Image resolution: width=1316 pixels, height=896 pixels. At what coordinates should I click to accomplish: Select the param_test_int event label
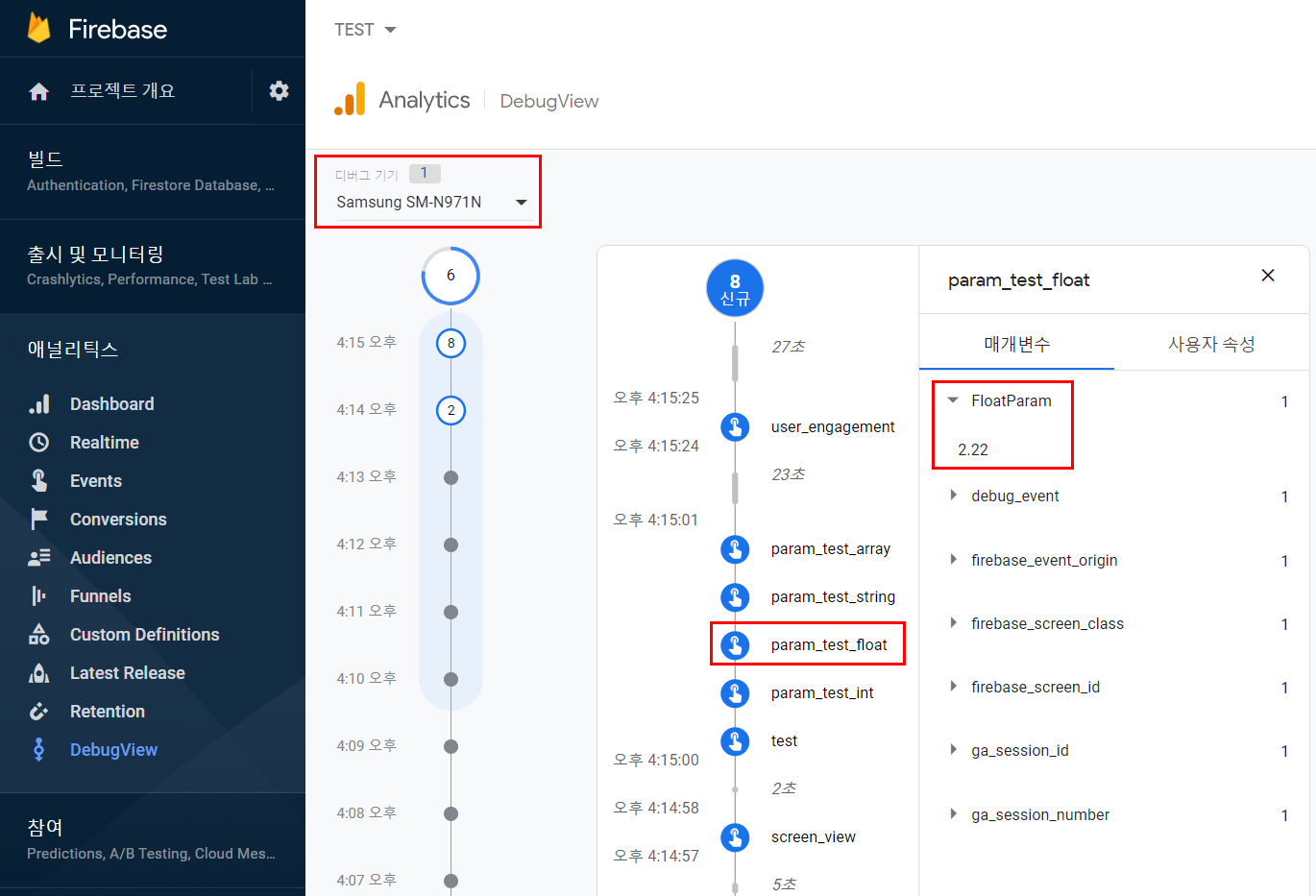tap(822, 693)
